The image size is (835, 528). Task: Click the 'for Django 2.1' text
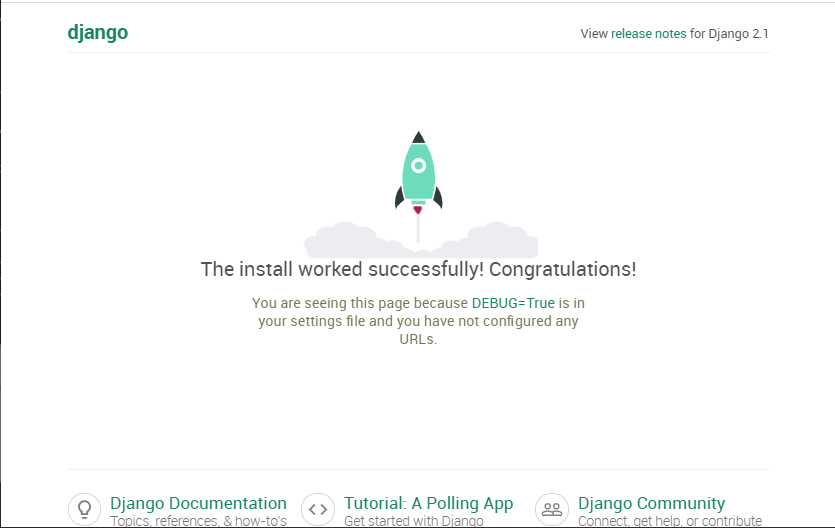click(x=730, y=34)
